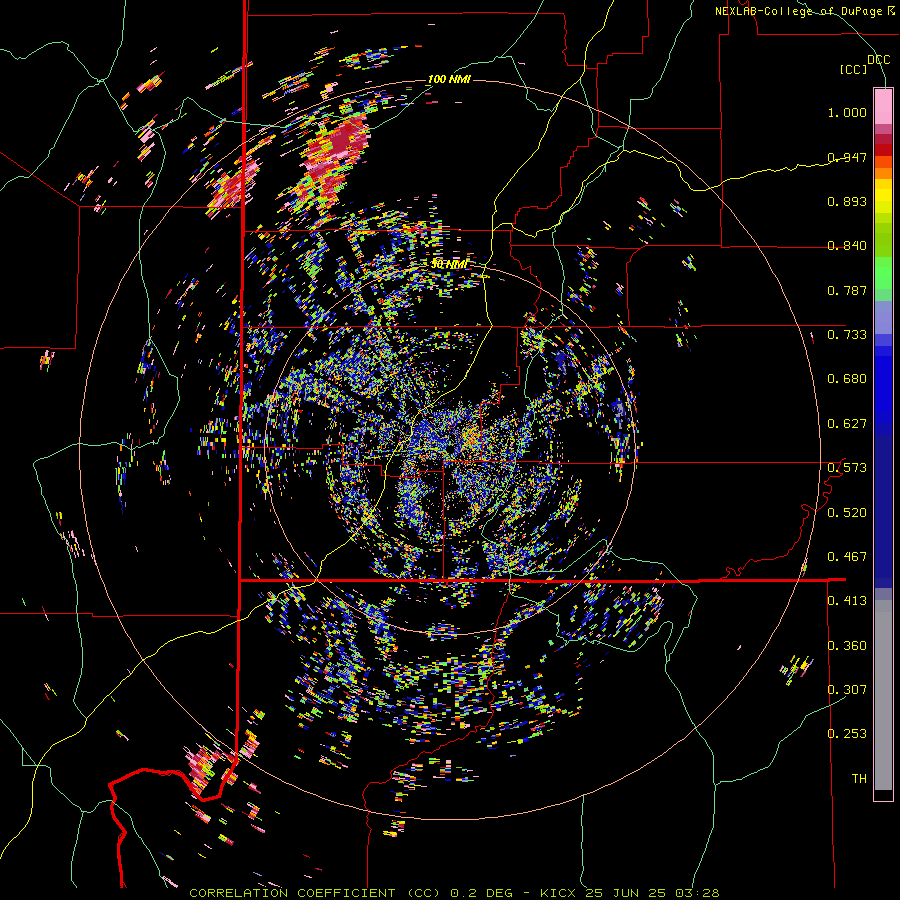Select the 0.733 legend value
Image resolution: width=900 pixels, height=900 pixels.
coord(847,335)
